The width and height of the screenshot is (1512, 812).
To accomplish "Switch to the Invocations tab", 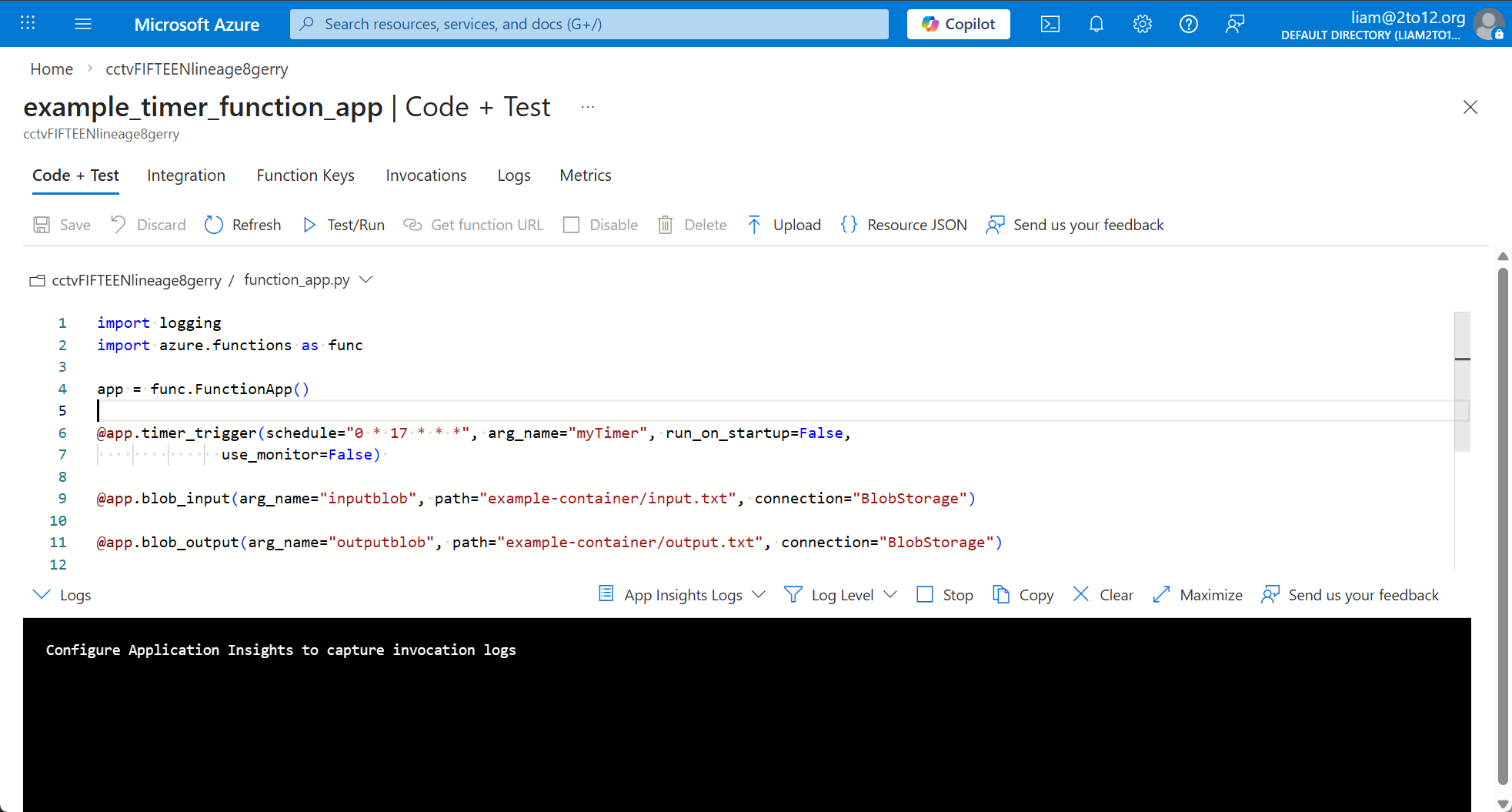I will coord(426,175).
